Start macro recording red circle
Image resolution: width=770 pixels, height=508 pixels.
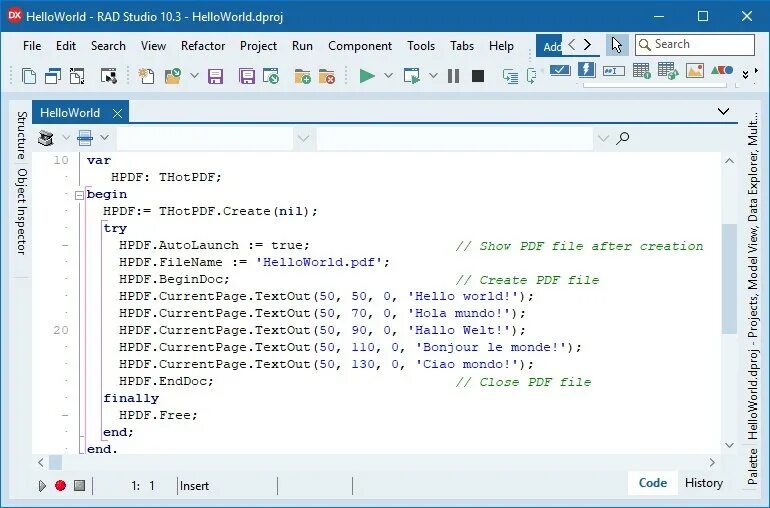pos(60,486)
